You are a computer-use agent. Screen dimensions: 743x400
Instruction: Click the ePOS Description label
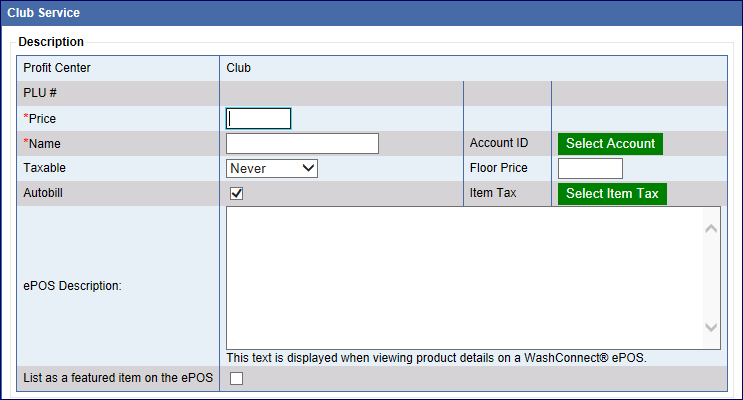[72, 286]
